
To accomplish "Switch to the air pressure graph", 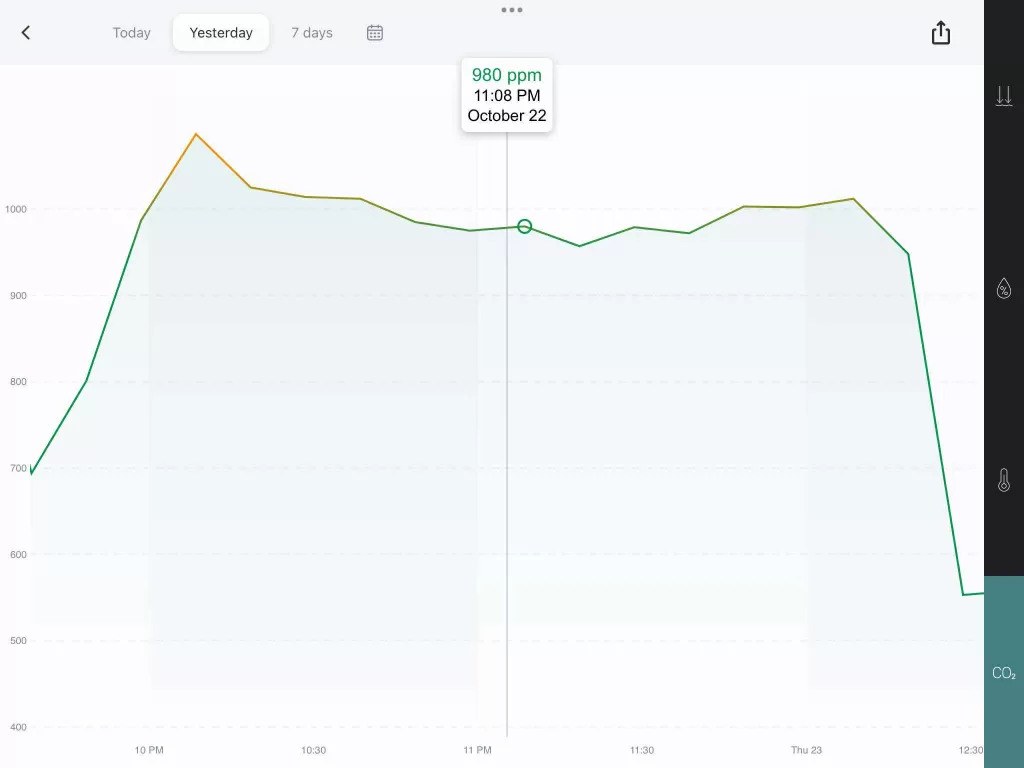I will 1004,96.
